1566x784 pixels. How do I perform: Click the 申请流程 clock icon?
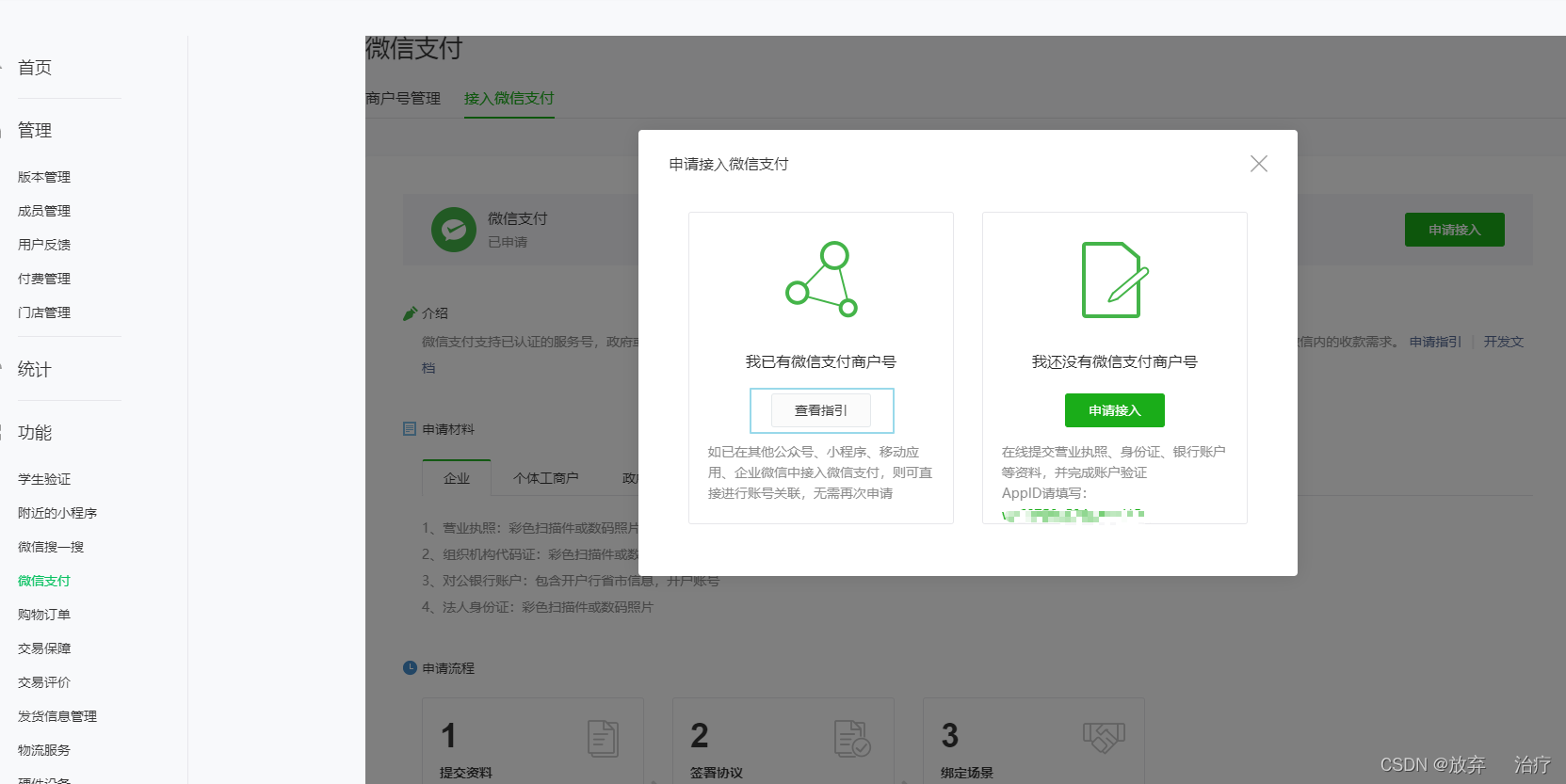coord(410,668)
